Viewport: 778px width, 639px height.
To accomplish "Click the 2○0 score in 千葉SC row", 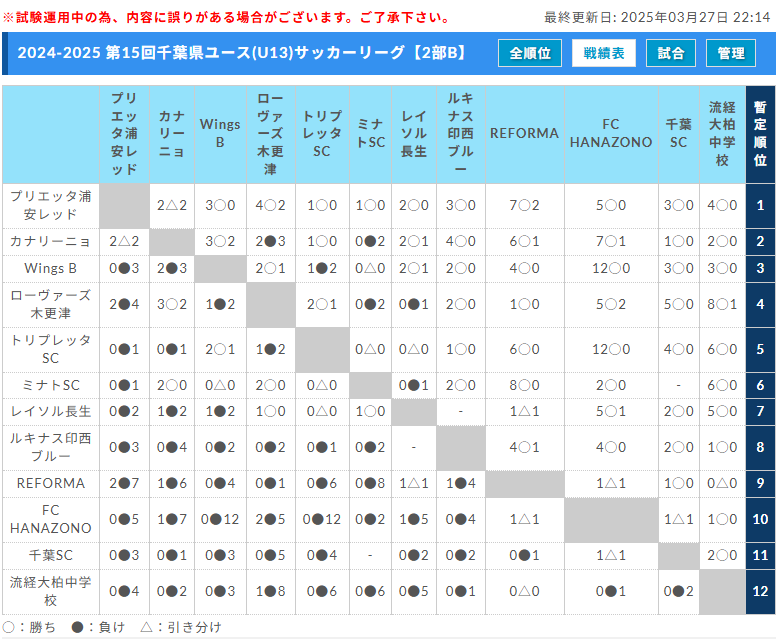I will tap(722, 556).
